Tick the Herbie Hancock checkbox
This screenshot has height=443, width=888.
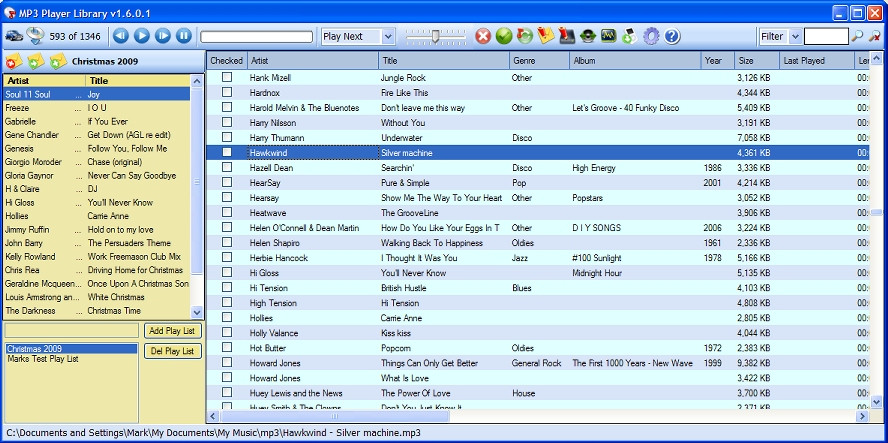[227, 257]
